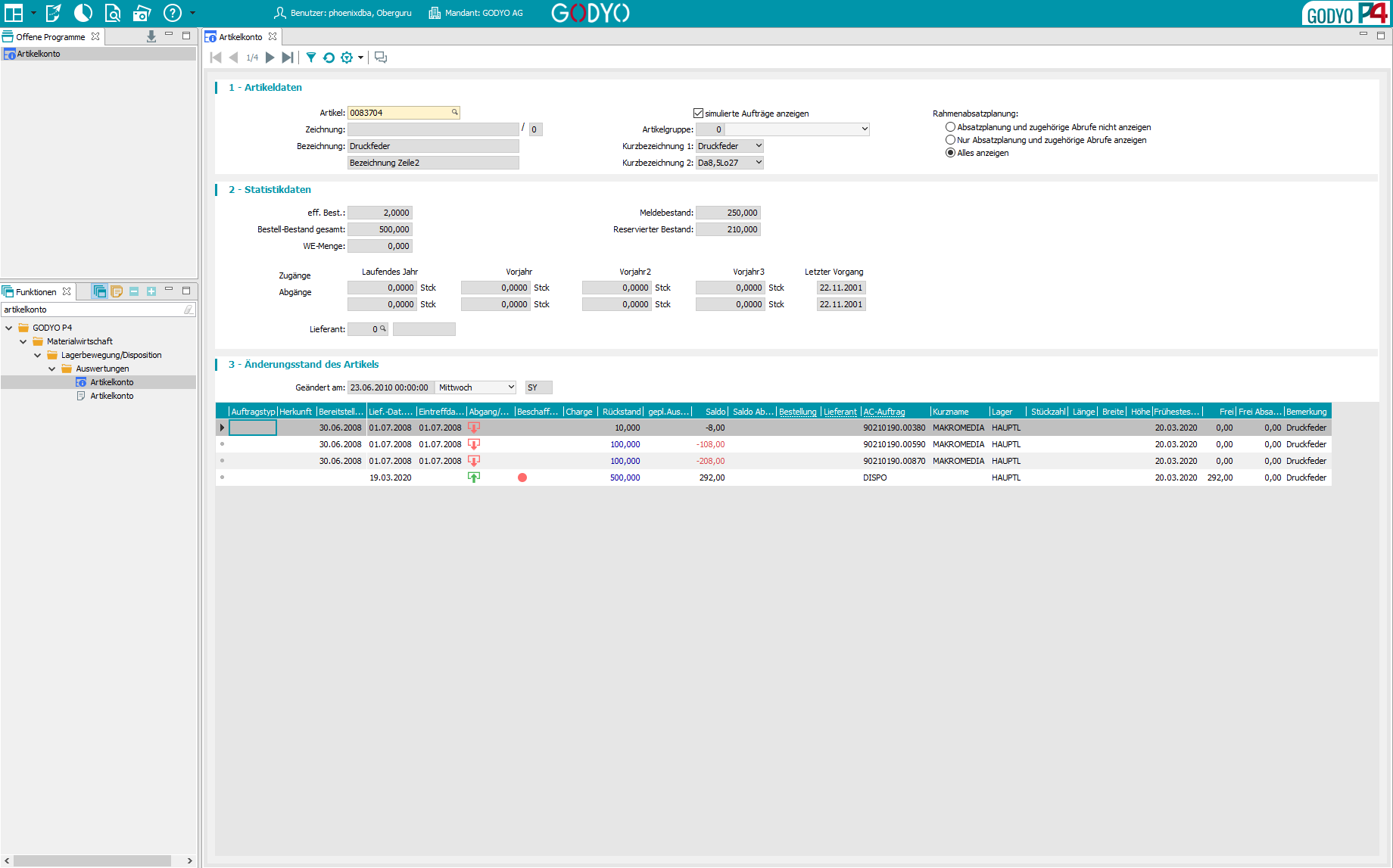Click the Lieferant lookup magnifier
The image size is (1393, 868).
383,328
